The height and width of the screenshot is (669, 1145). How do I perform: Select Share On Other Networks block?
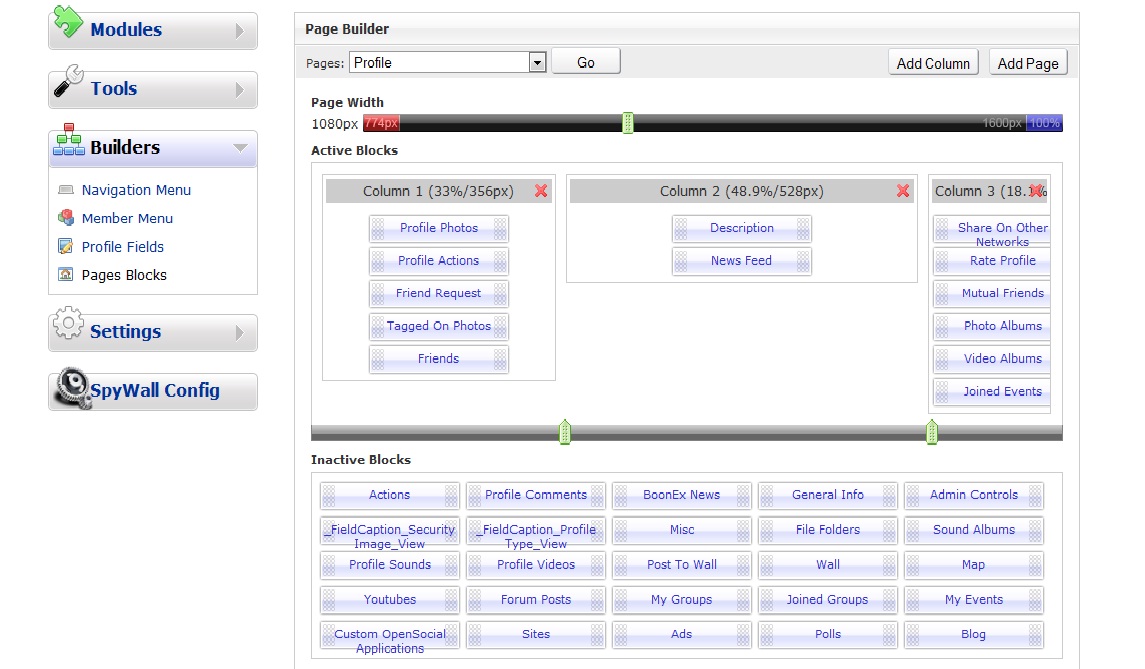click(992, 229)
